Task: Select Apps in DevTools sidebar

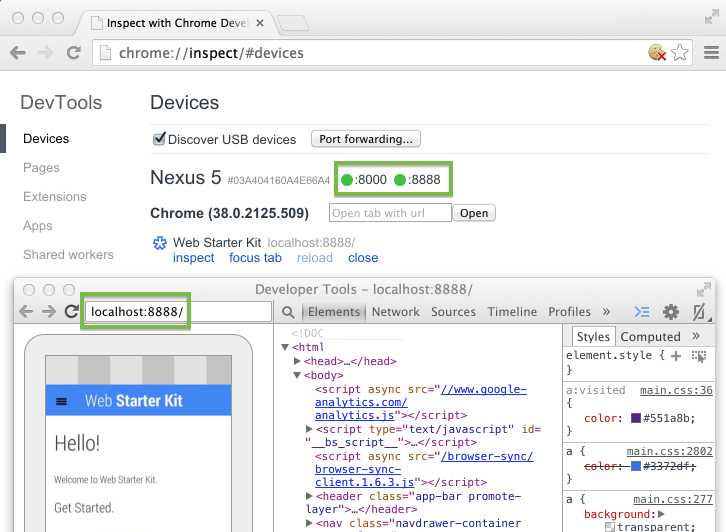Action: tap(38, 226)
